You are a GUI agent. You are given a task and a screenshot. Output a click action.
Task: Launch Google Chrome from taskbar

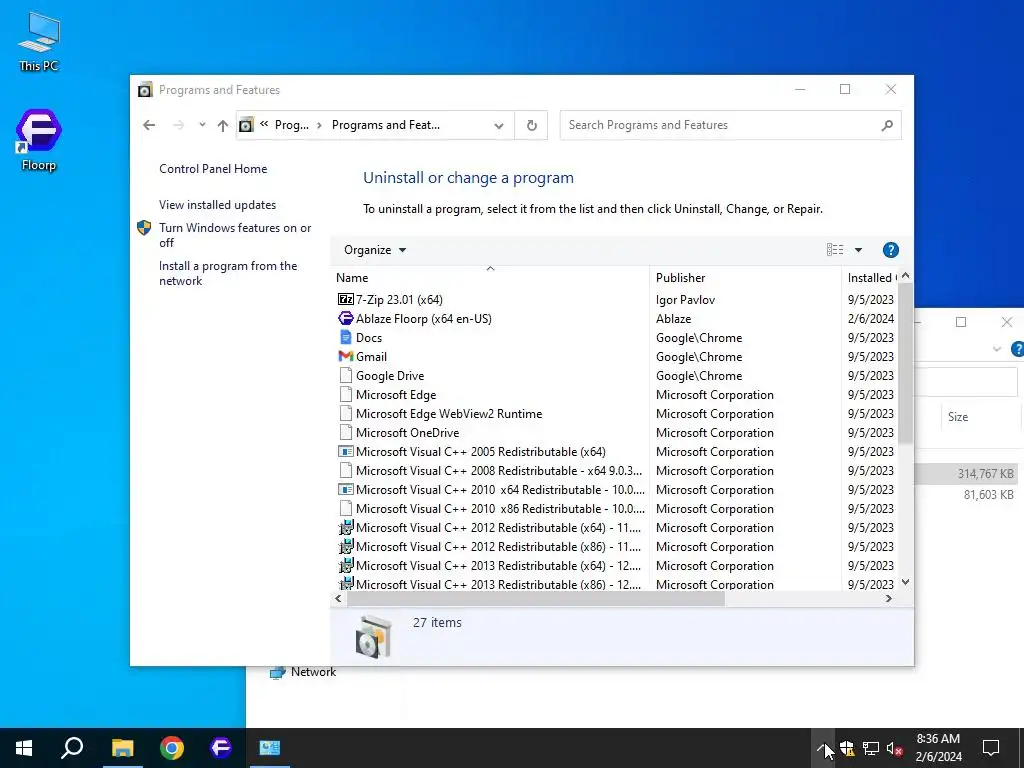pos(172,748)
